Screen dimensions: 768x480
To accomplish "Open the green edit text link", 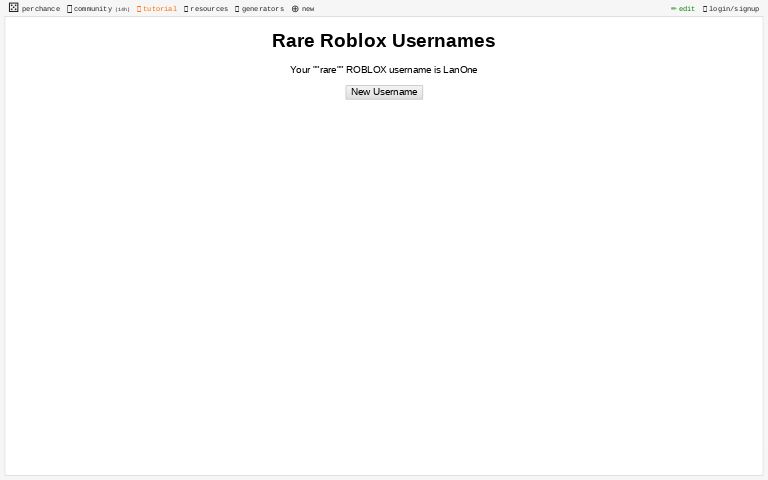I will pos(687,9).
